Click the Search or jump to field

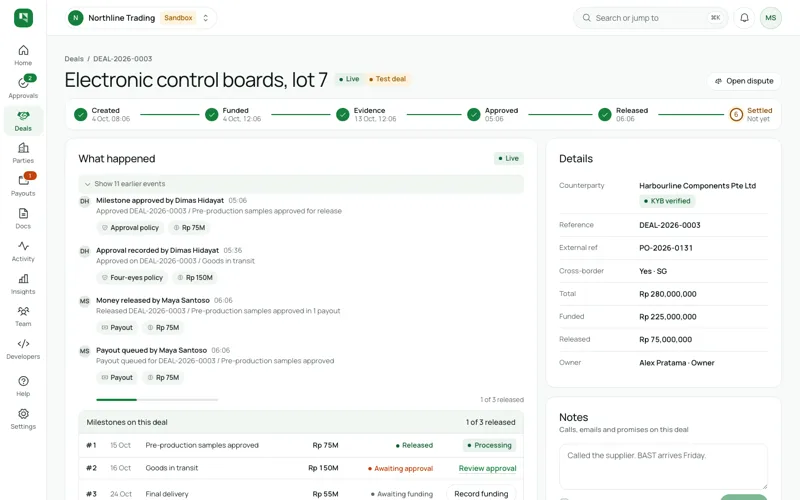click(651, 18)
